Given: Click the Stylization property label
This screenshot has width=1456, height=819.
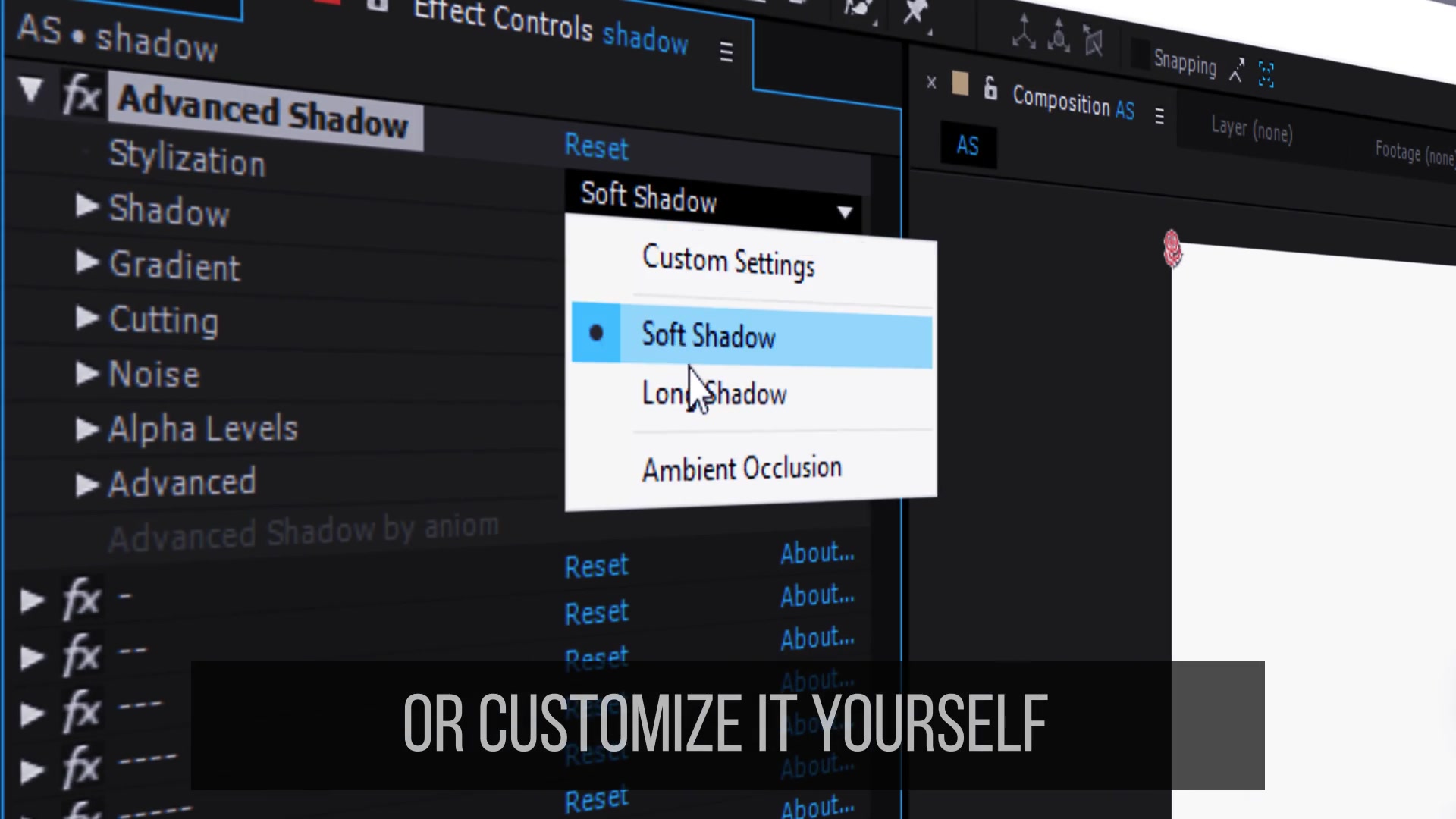Looking at the screenshot, I should 187,158.
